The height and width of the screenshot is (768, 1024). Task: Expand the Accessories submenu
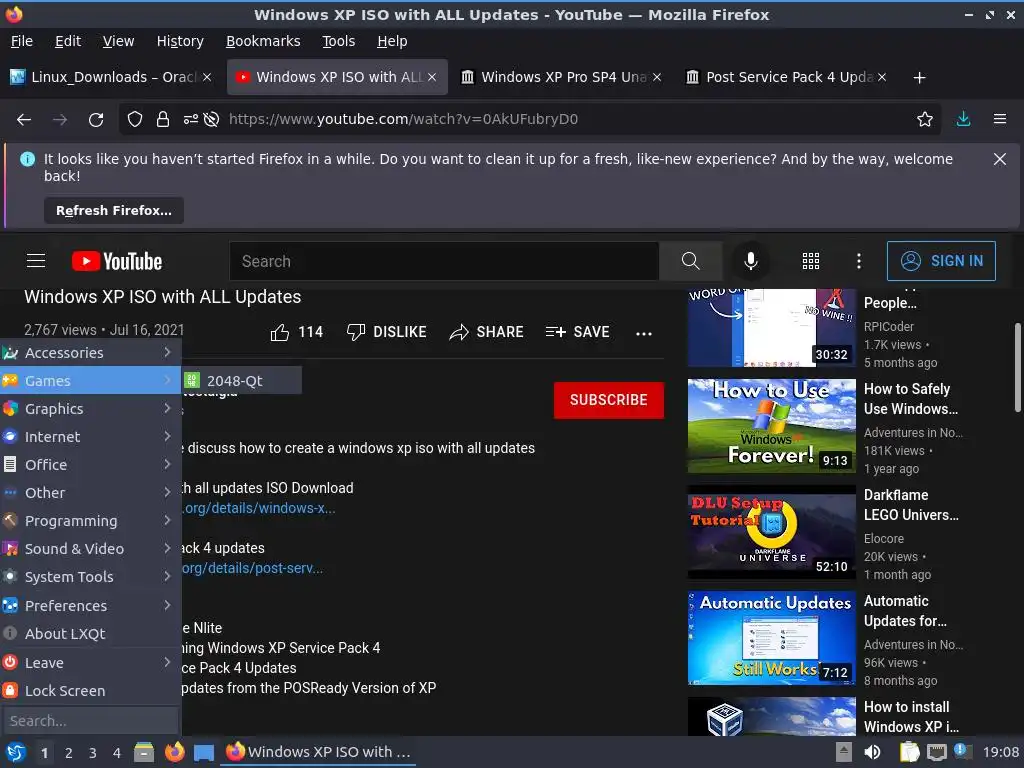(x=91, y=353)
